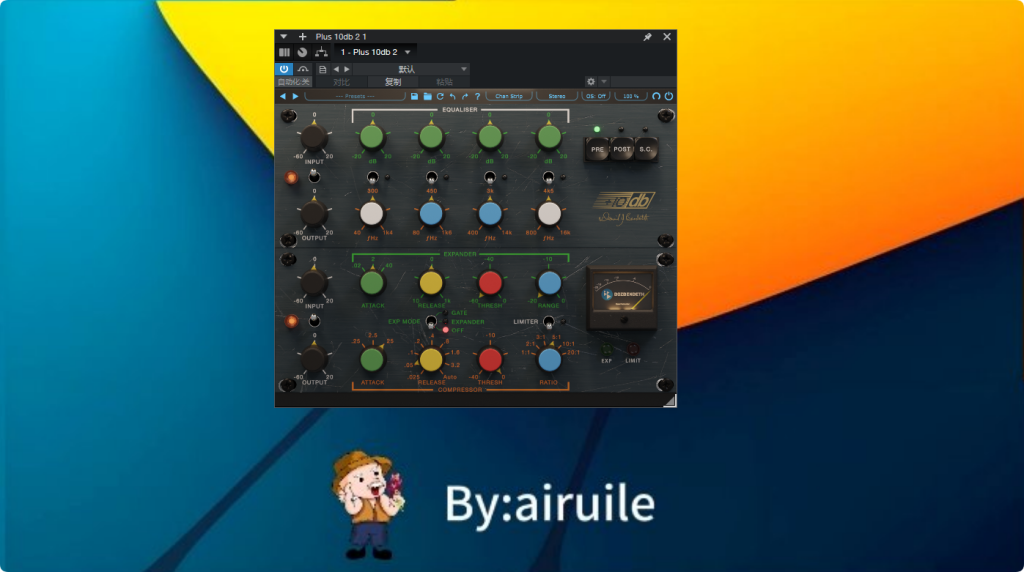Open the 1 - Plus 10db 2 dropdown

pos(376,52)
